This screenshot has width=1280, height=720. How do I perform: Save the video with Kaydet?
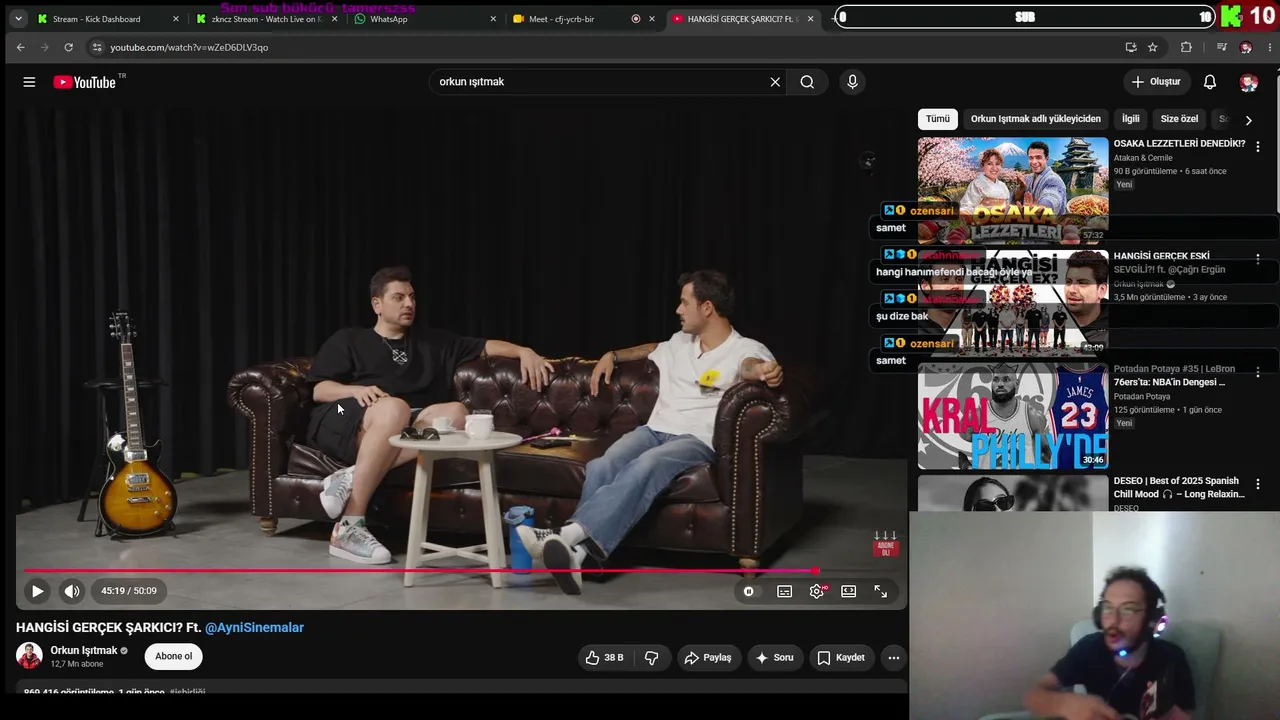(x=841, y=657)
